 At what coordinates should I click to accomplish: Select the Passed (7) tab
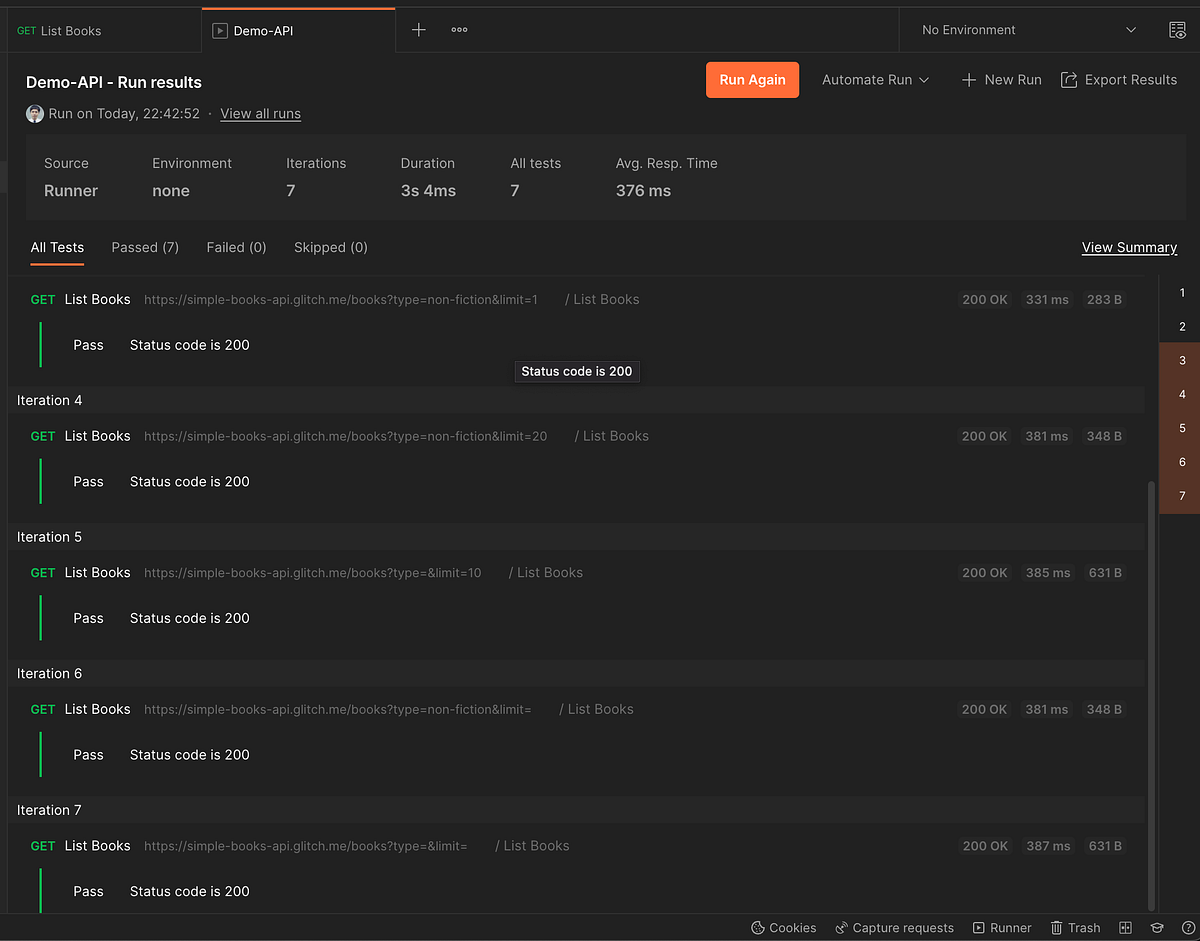point(144,247)
